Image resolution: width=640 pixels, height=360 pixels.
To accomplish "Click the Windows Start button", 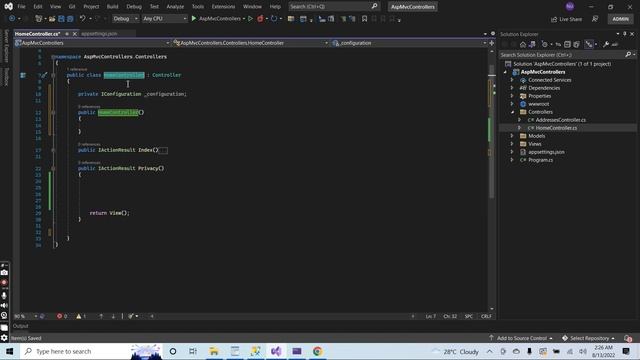I will [10, 351].
